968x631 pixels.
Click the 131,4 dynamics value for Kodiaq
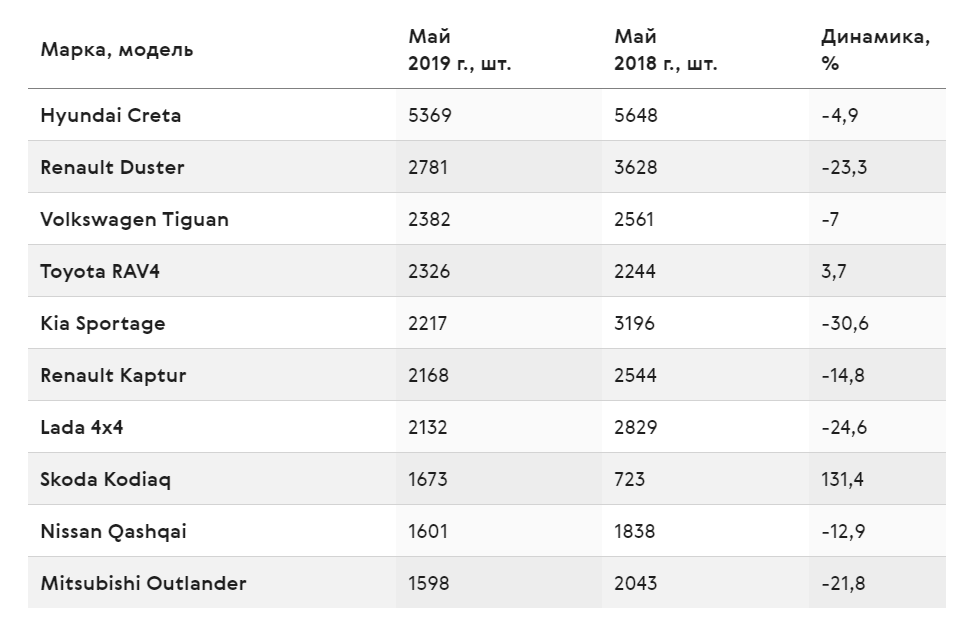[842, 480]
